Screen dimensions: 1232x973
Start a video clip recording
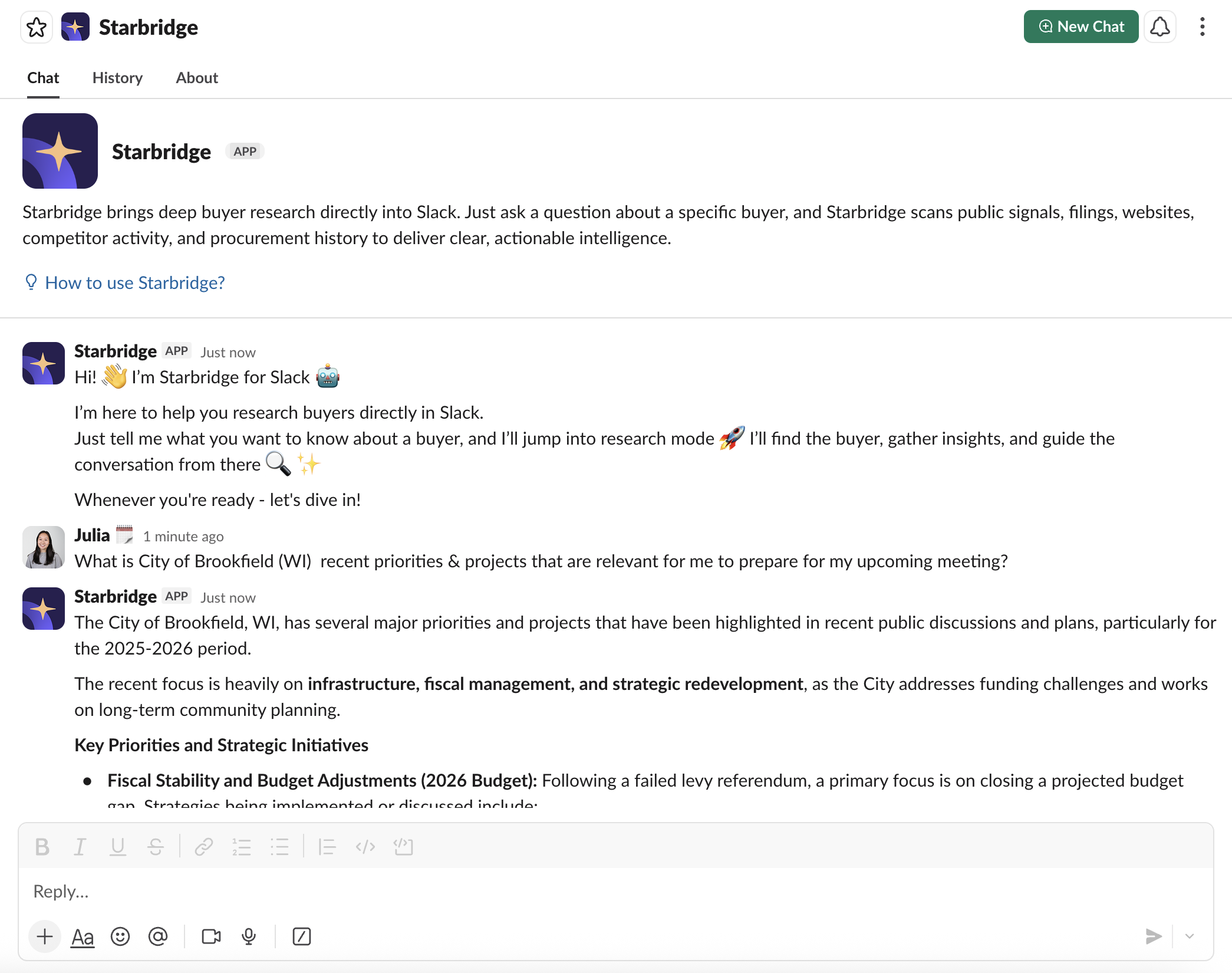point(210,936)
